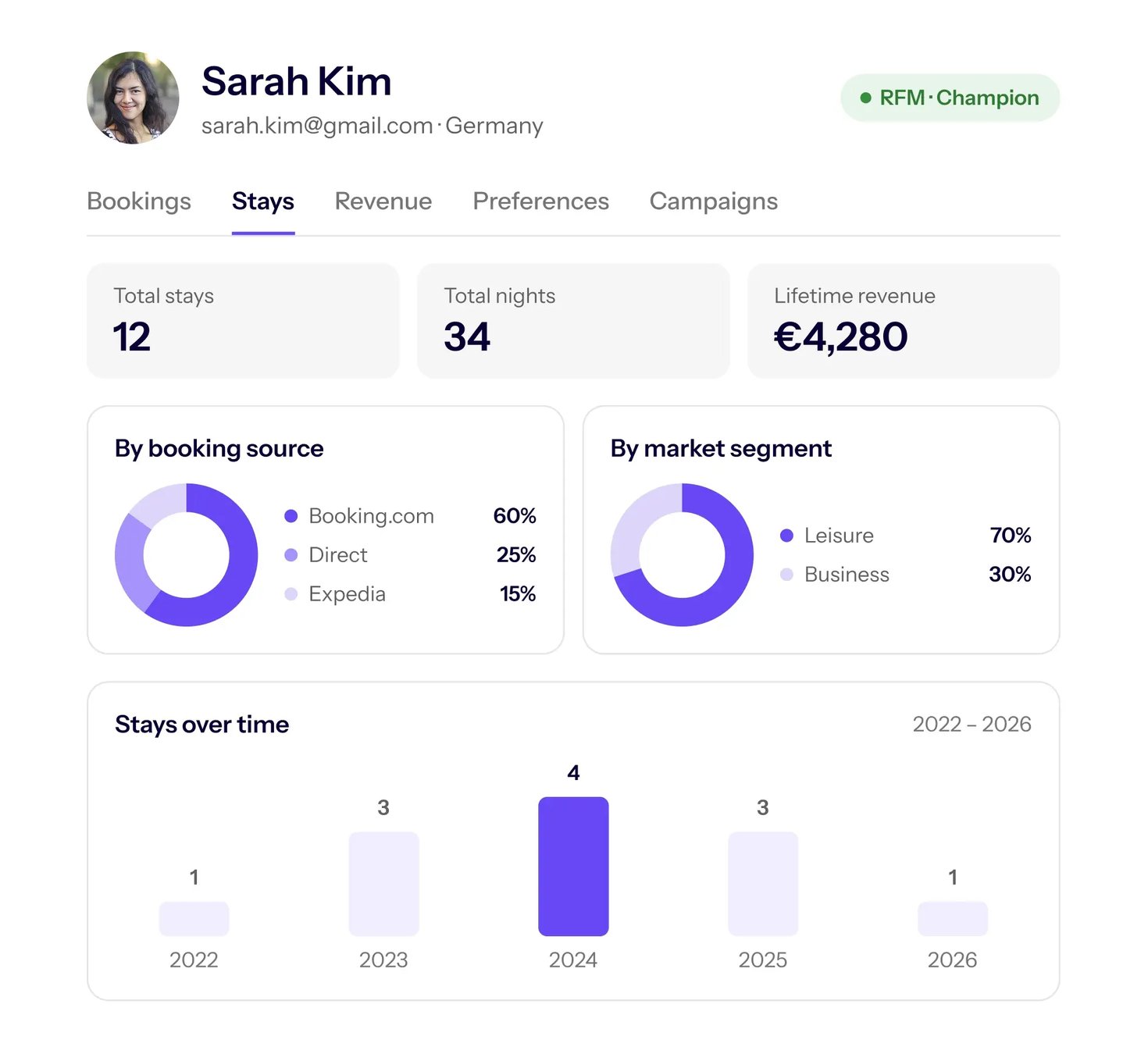Image resolution: width=1148 pixels, height=1054 pixels.
Task: Click the 15% value for Expedia
Action: point(518,594)
